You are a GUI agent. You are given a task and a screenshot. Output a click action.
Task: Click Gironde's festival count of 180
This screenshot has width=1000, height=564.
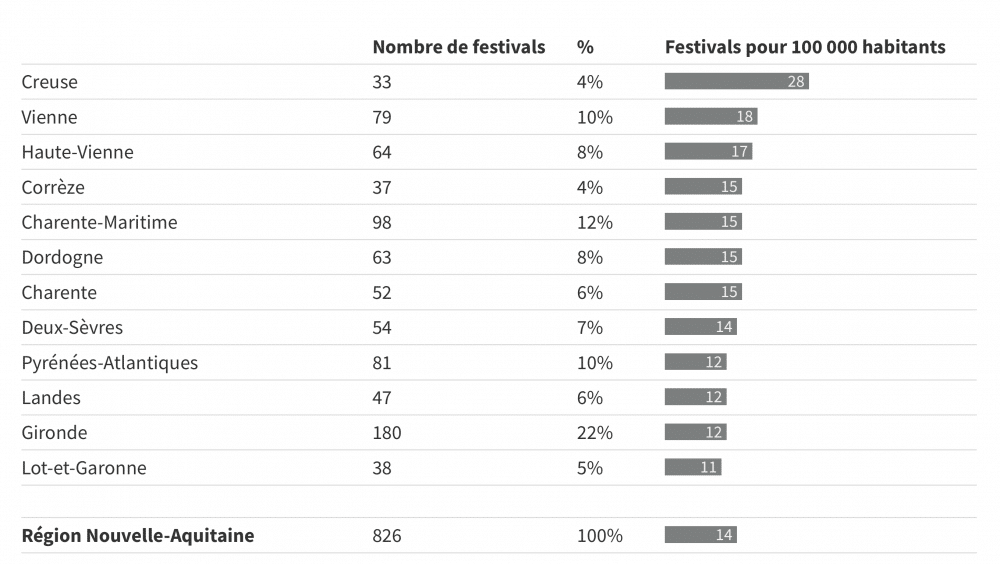[386, 432]
